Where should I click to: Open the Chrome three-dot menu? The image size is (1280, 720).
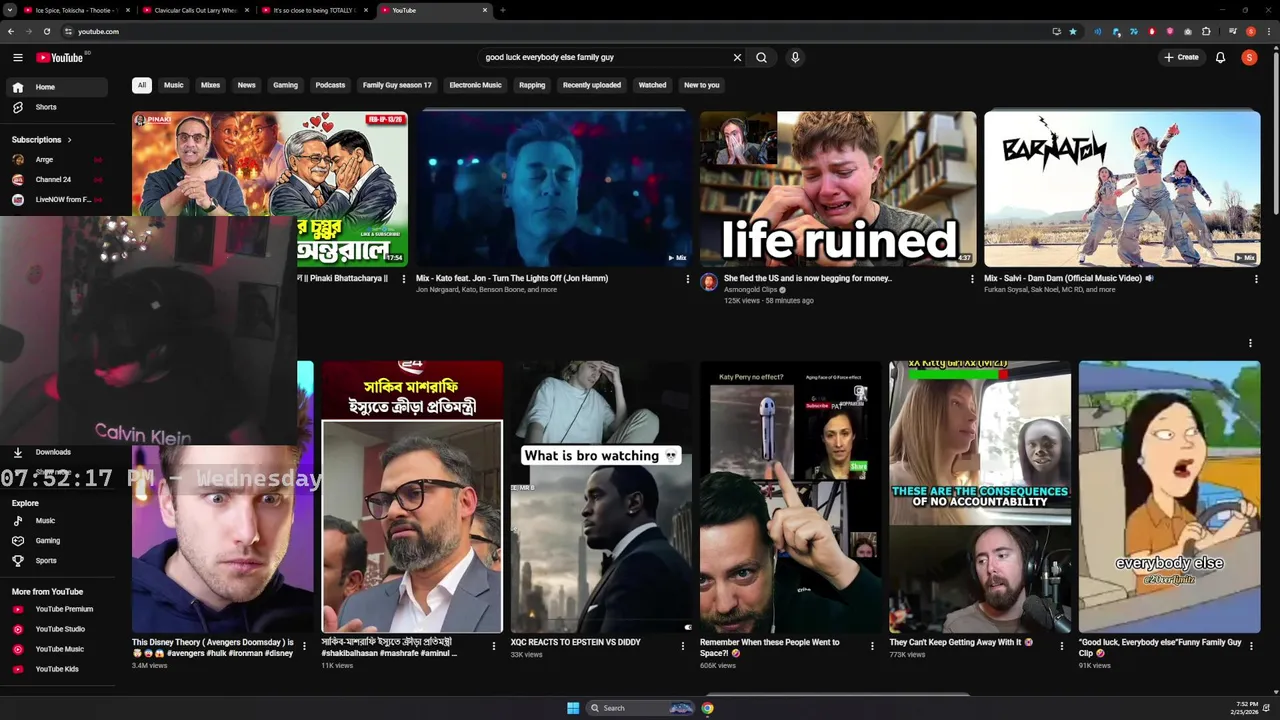pyautogui.click(x=1269, y=31)
